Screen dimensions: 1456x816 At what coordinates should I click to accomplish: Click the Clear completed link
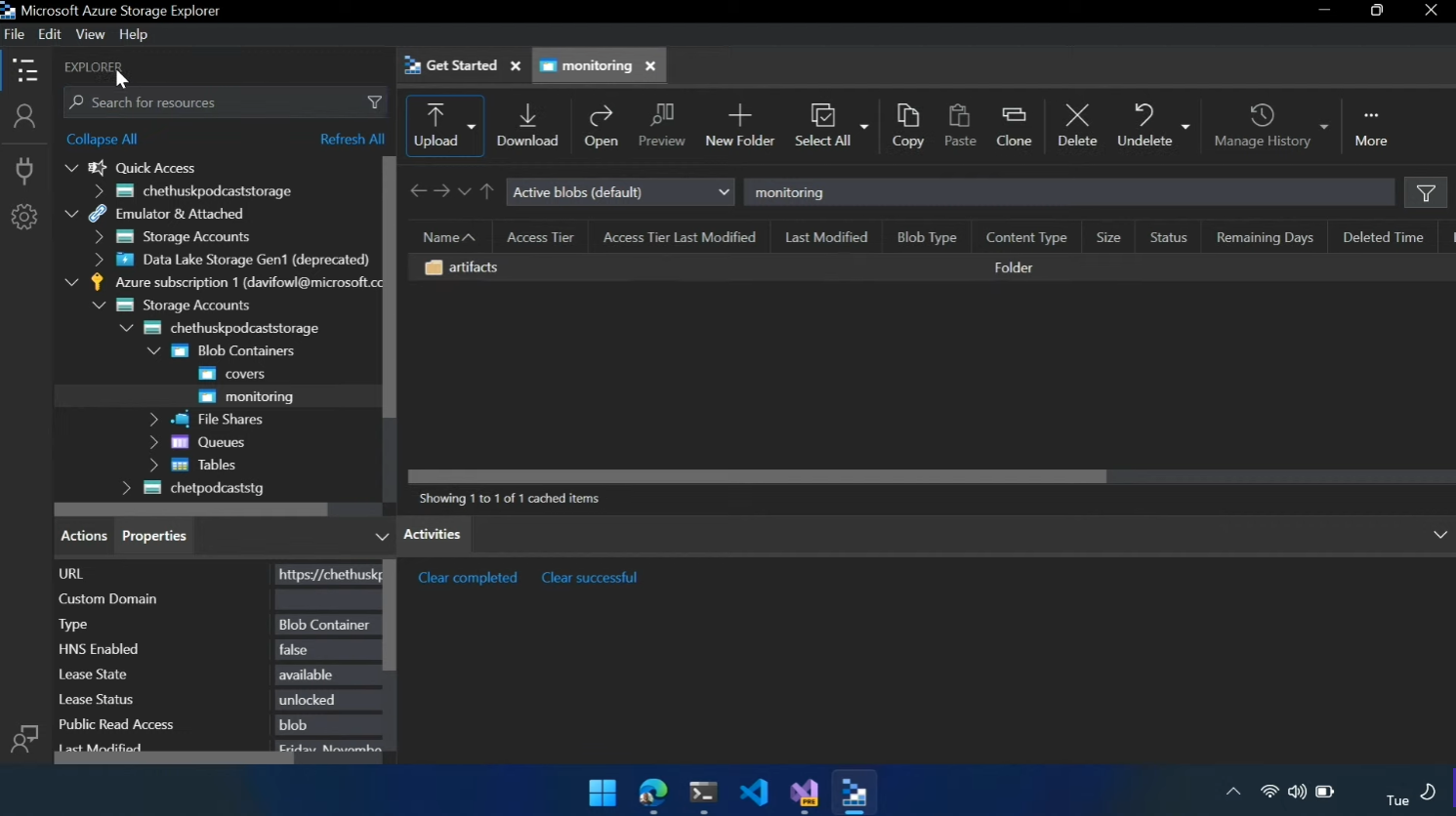click(x=468, y=578)
